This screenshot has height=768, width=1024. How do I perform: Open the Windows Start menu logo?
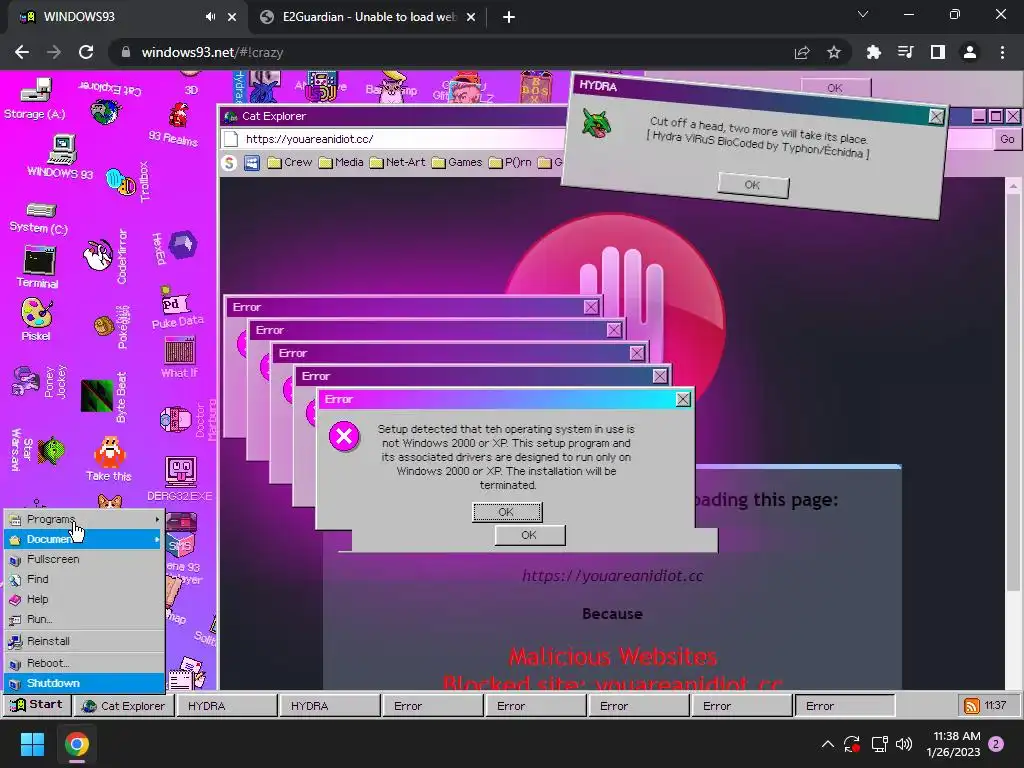point(32,744)
